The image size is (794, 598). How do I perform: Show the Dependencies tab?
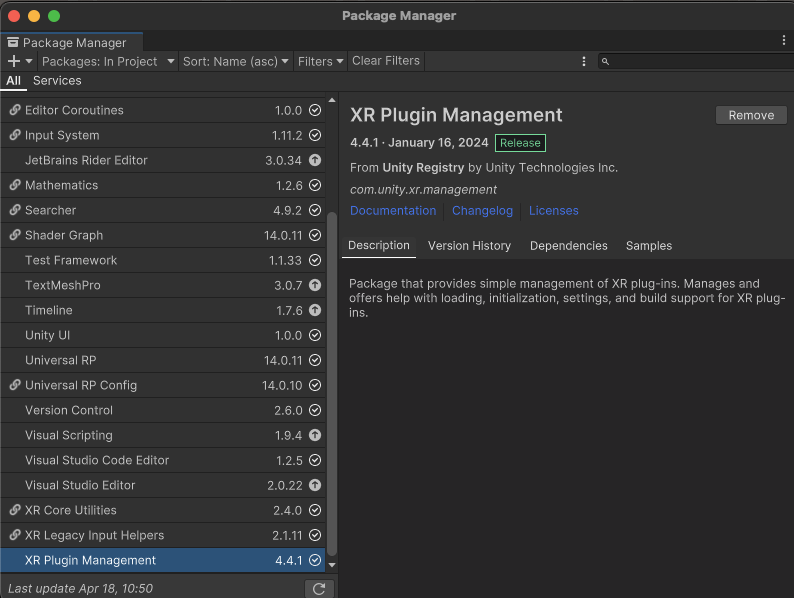pos(569,246)
